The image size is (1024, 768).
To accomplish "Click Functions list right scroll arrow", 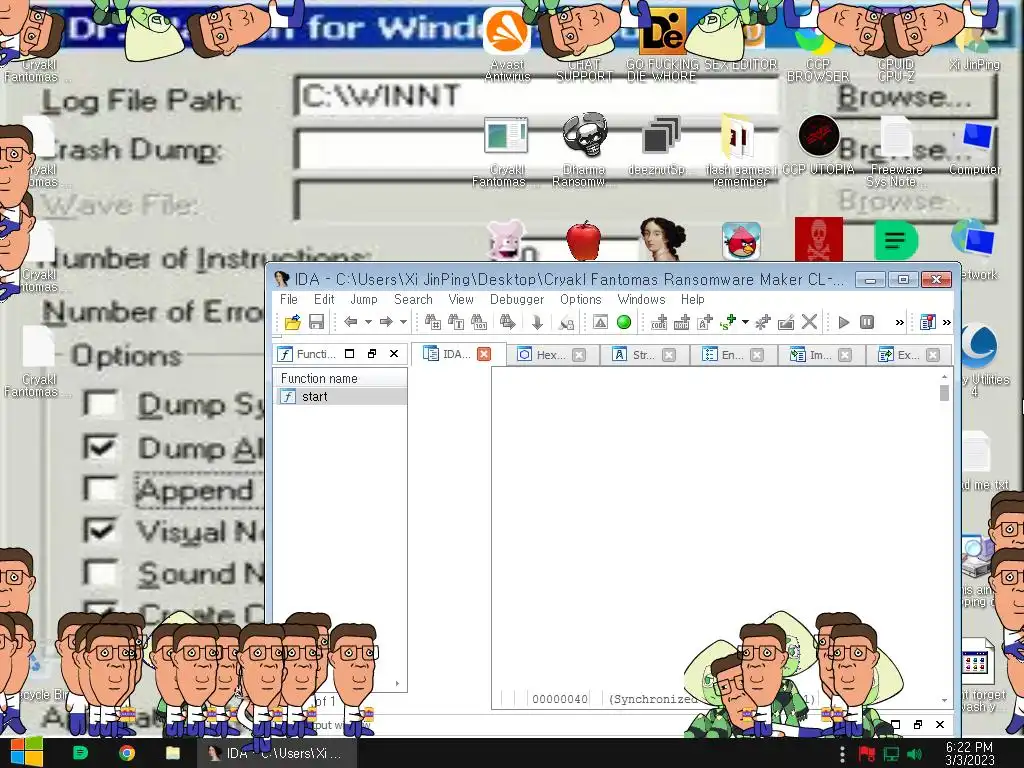I will 397,684.
